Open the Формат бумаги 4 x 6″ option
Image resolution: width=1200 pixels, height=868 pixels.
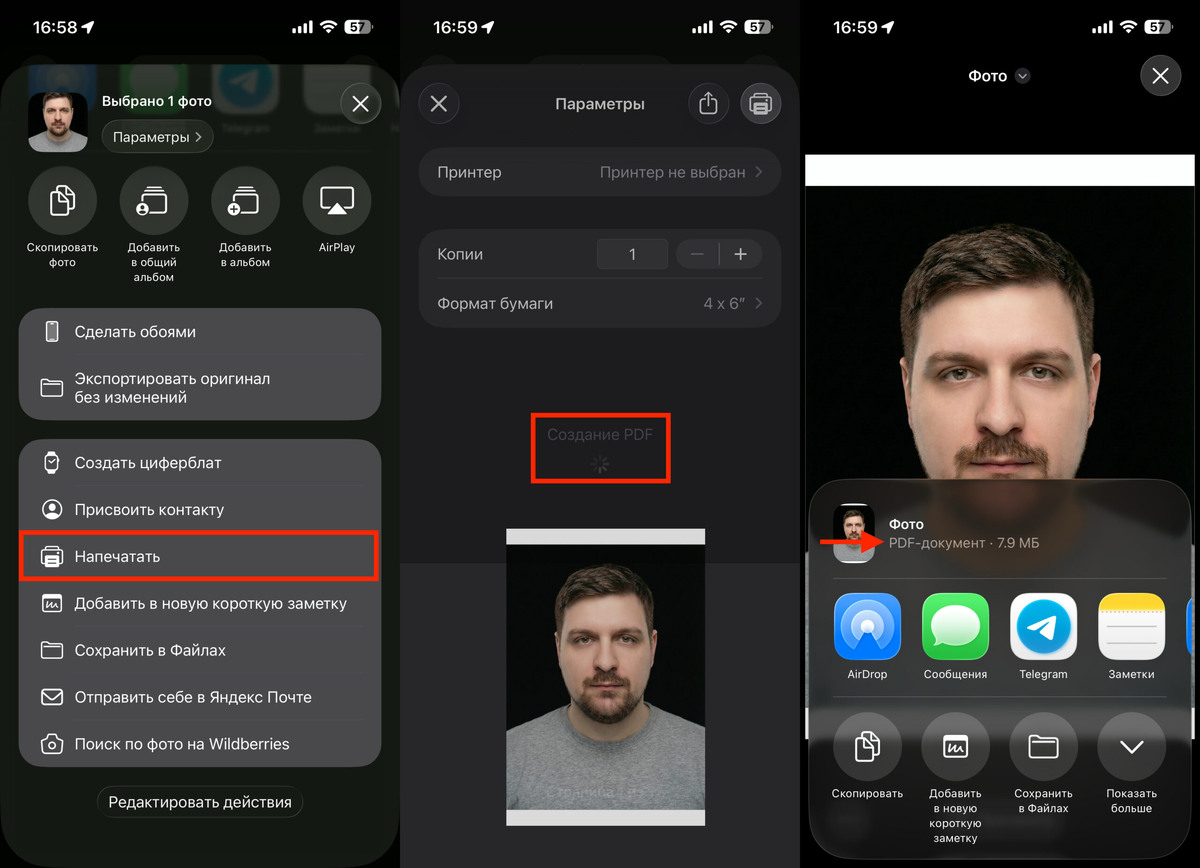click(x=599, y=303)
